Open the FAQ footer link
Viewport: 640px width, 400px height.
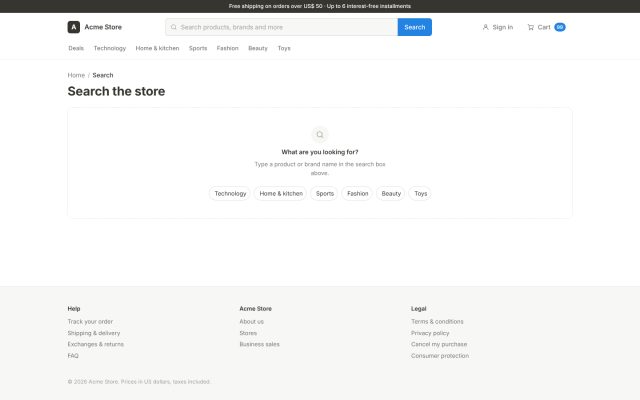(x=73, y=356)
